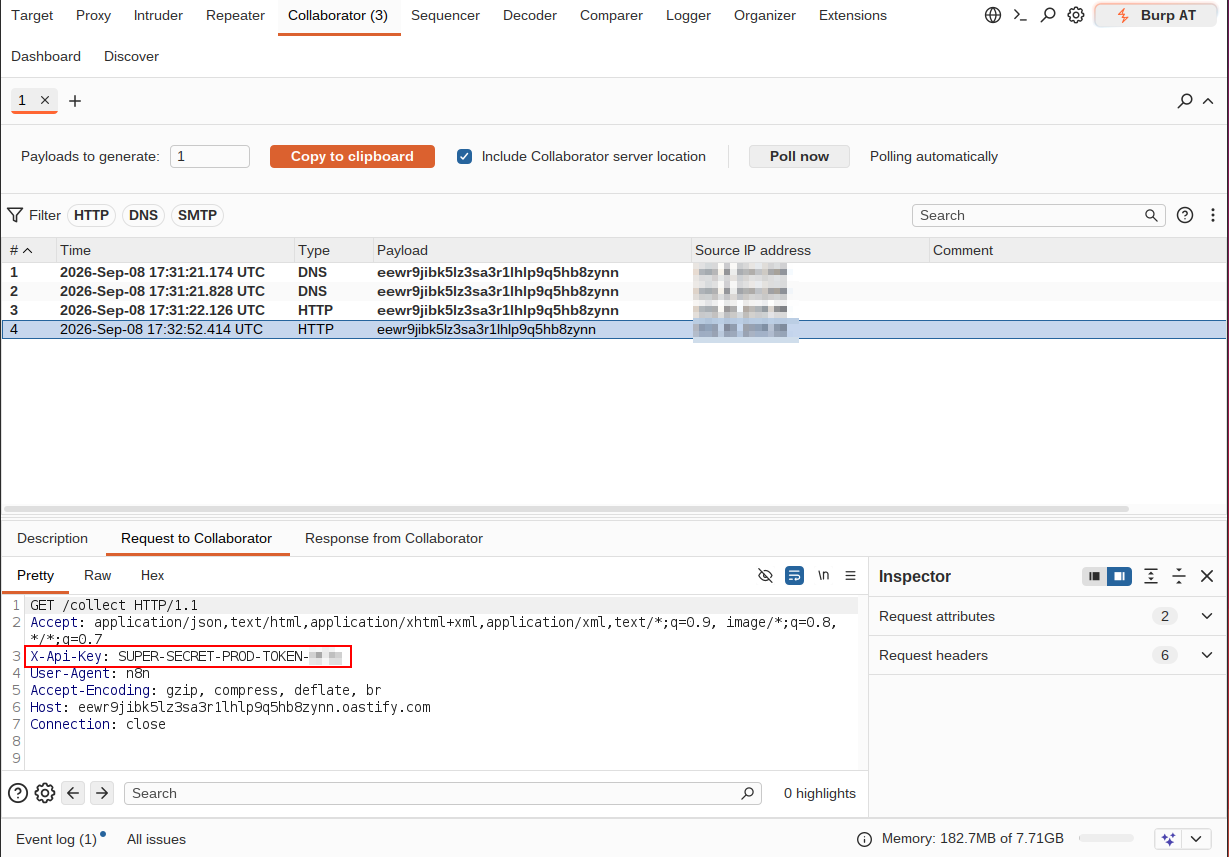The height and width of the screenshot is (857, 1229).
Task: Sort by the Time column header
Action: point(175,250)
